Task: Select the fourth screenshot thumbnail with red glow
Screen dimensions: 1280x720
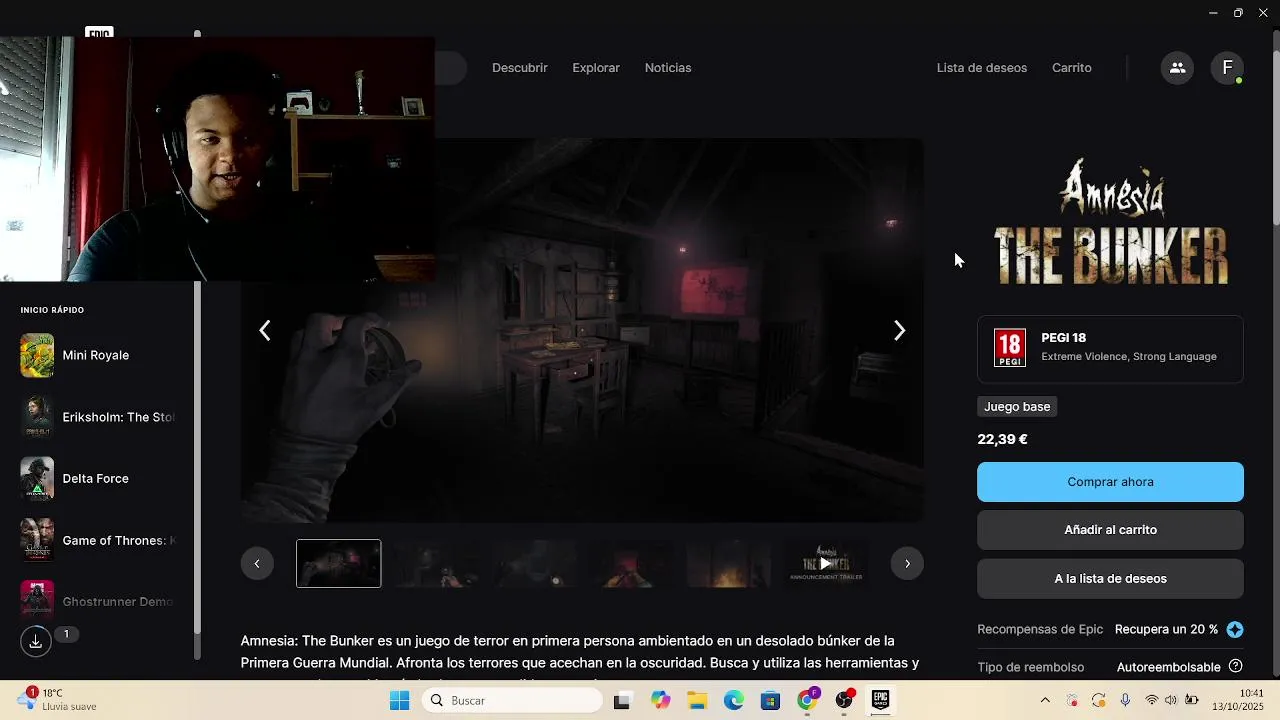Action: click(x=631, y=563)
